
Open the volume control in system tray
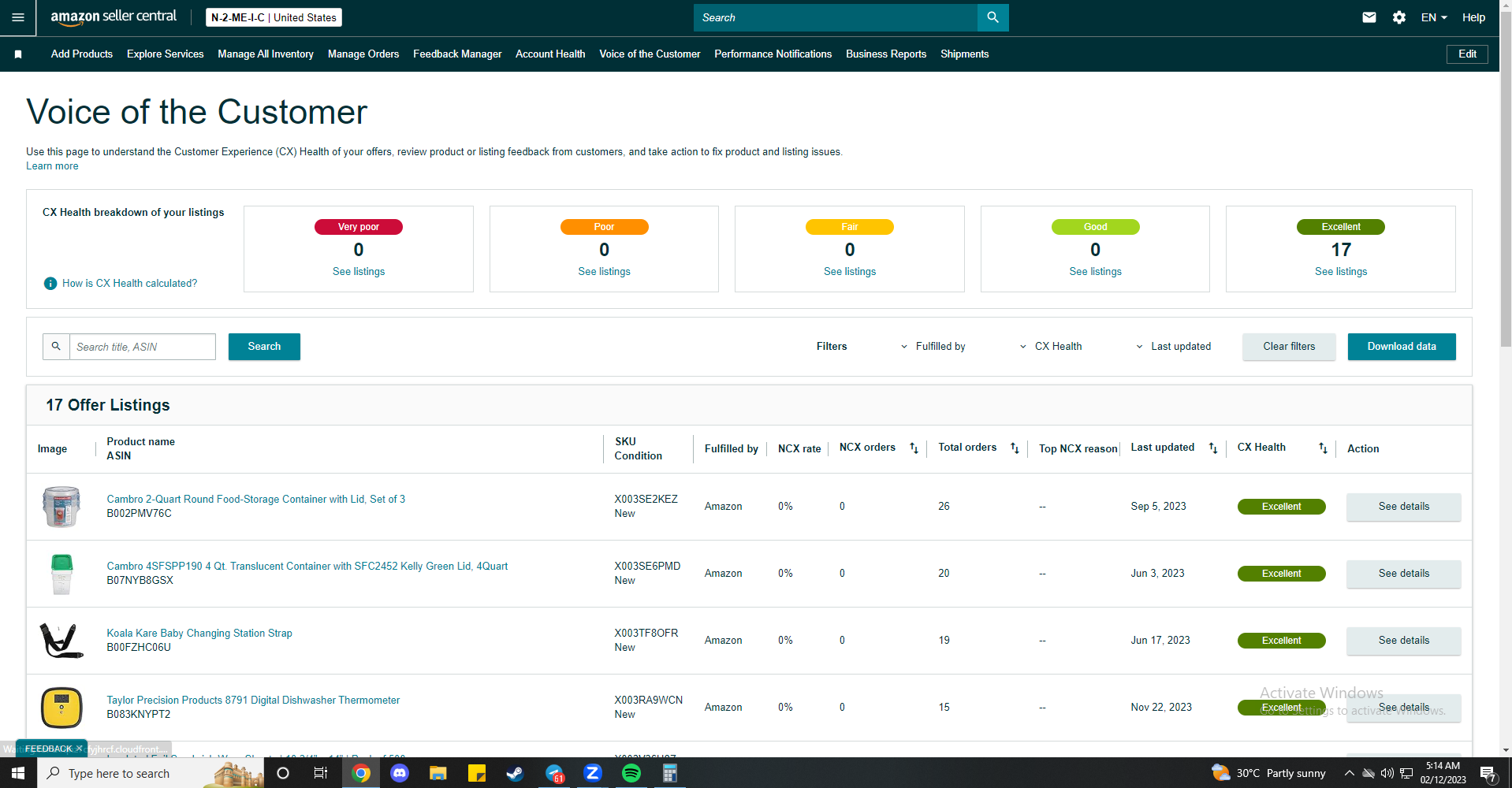click(1387, 773)
